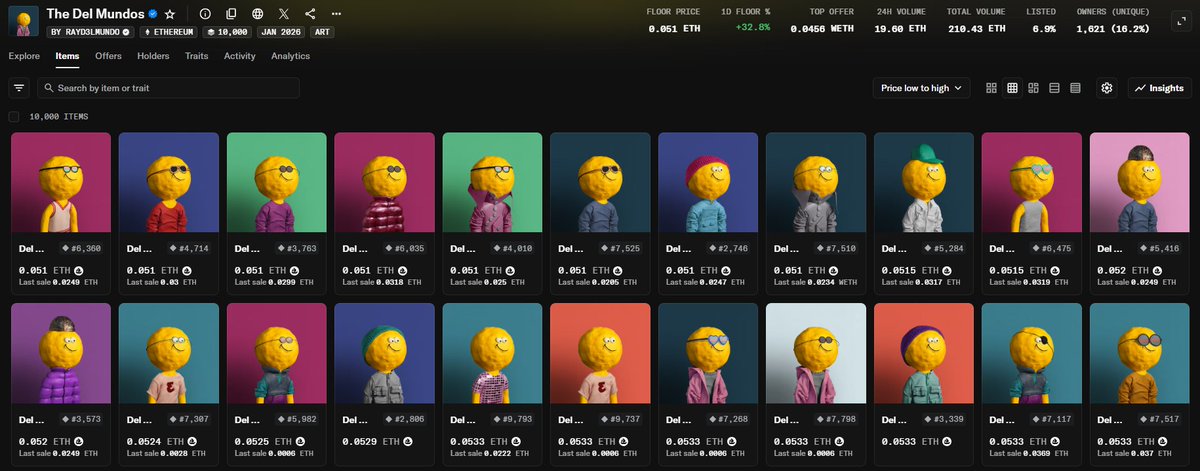Open NFT #7,798 light background image

click(x=816, y=353)
